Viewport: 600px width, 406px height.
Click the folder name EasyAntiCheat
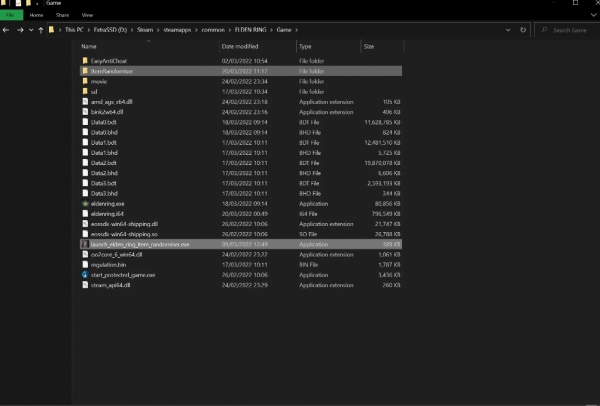[109, 61]
